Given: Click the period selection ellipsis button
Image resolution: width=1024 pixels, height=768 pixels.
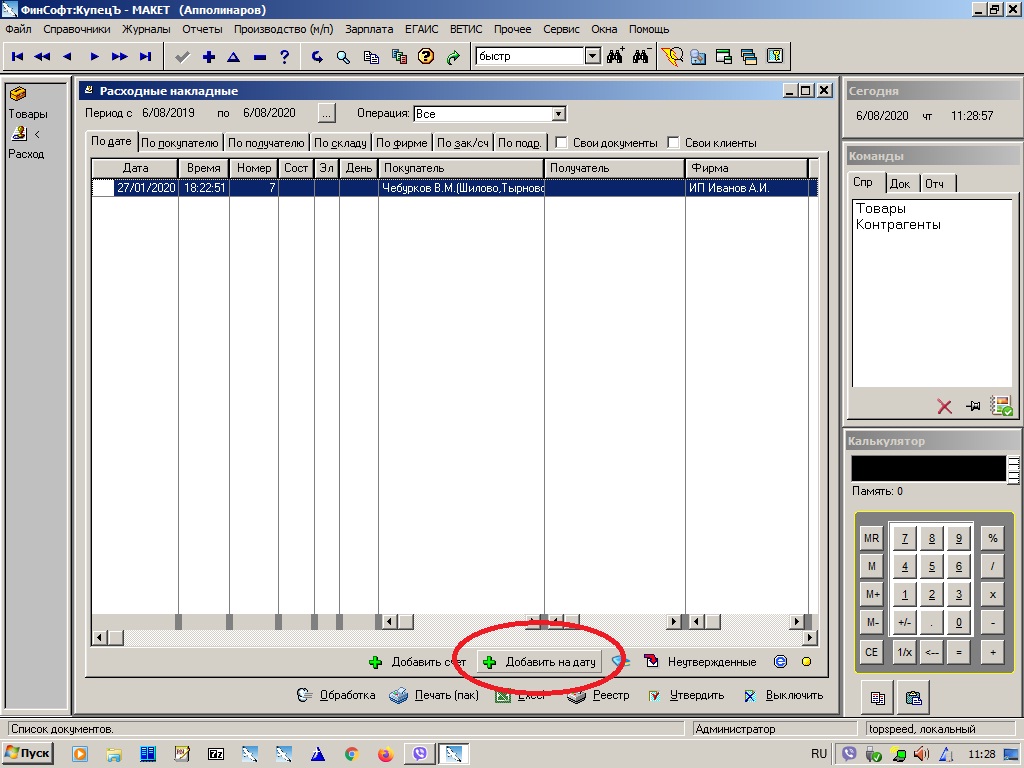Looking at the screenshot, I should 327,113.
